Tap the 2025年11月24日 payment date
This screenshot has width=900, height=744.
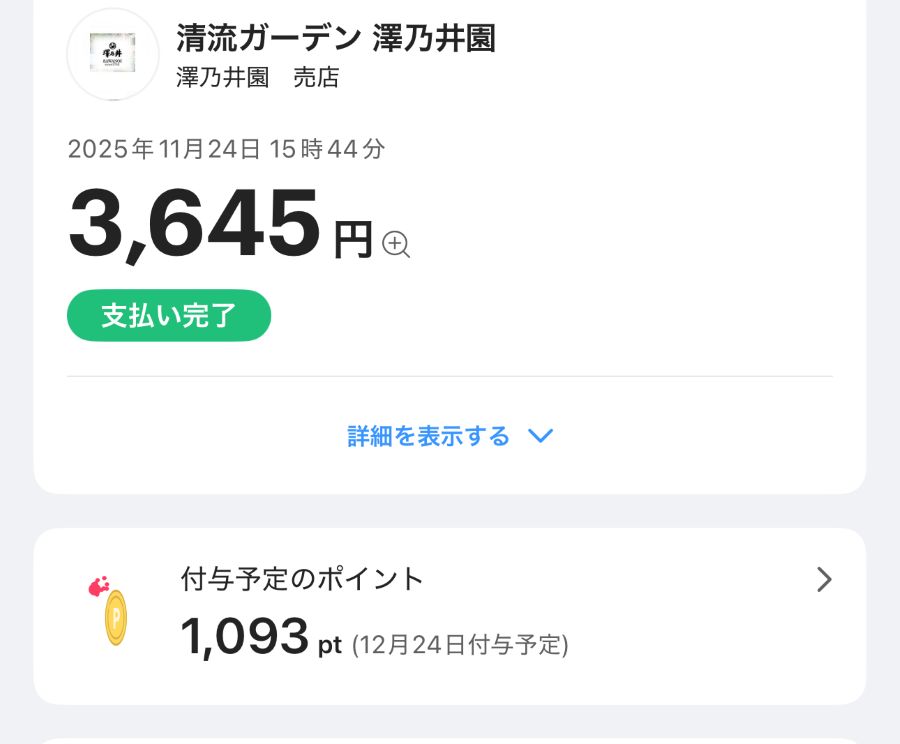[x=165, y=150]
